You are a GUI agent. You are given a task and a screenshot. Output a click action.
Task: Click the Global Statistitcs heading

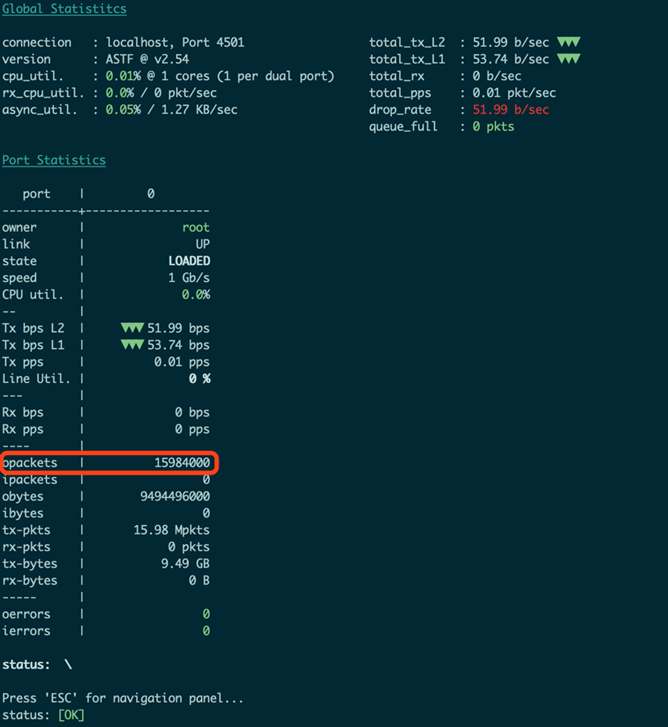(64, 9)
